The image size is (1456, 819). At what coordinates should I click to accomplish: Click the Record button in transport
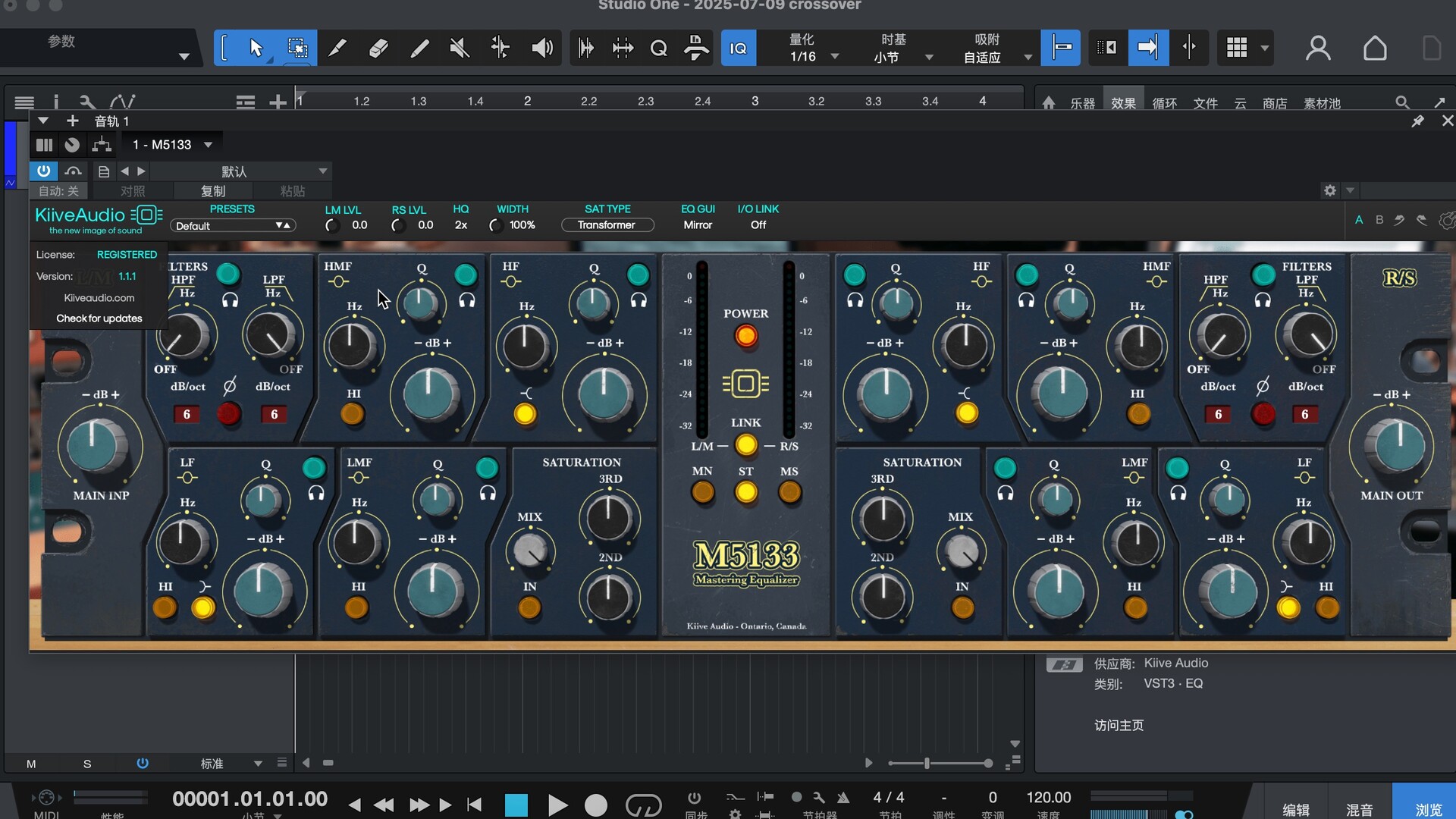tap(596, 805)
